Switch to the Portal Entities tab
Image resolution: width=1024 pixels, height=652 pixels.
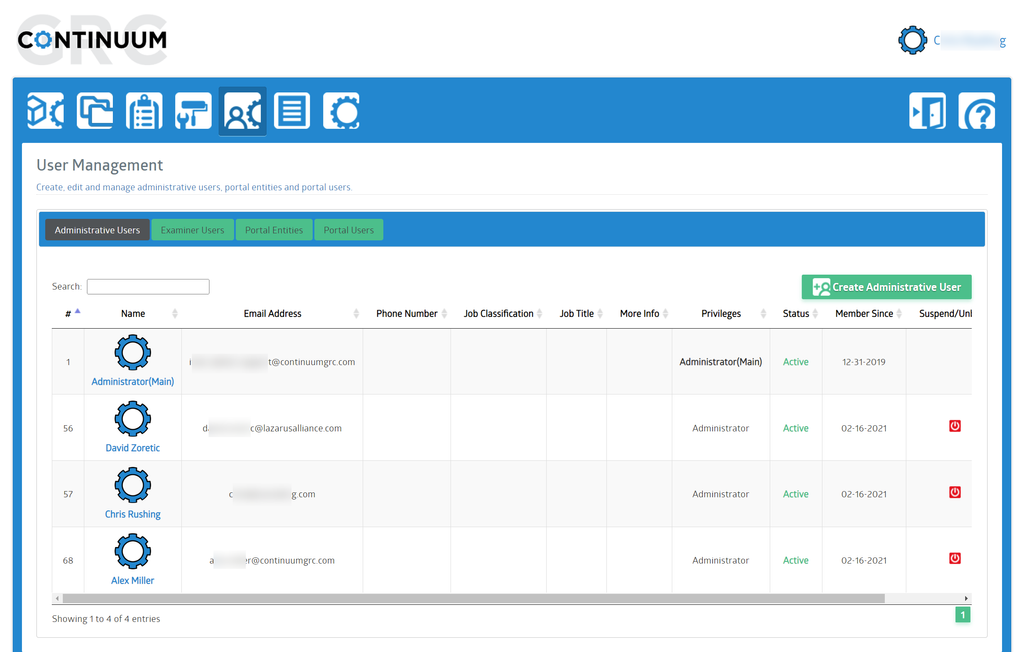point(274,230)
